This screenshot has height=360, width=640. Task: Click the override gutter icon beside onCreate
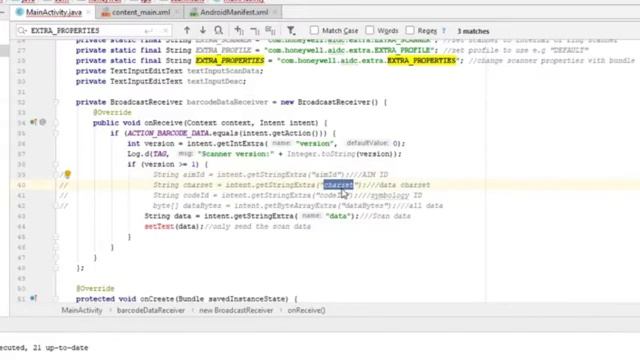tap(33, 298)
